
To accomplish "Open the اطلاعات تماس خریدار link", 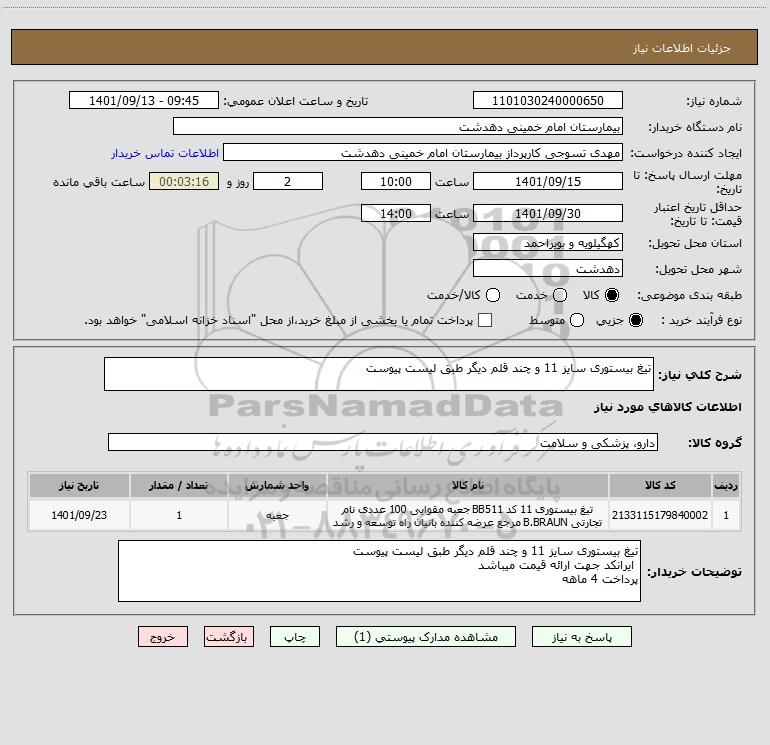I will click(x=165, y=153).
